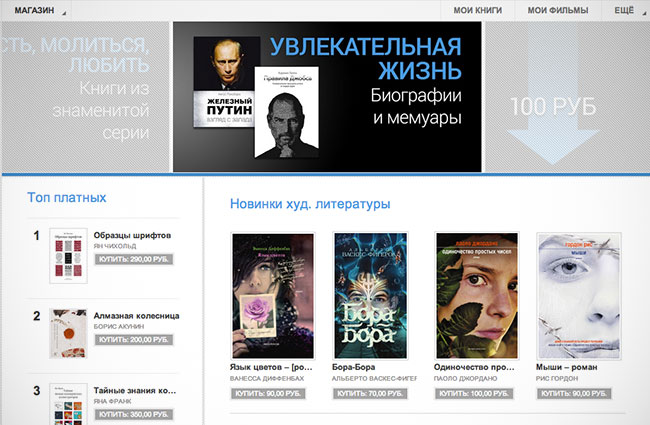Open the Бора-Бора book cover

[x=371, y=296]
